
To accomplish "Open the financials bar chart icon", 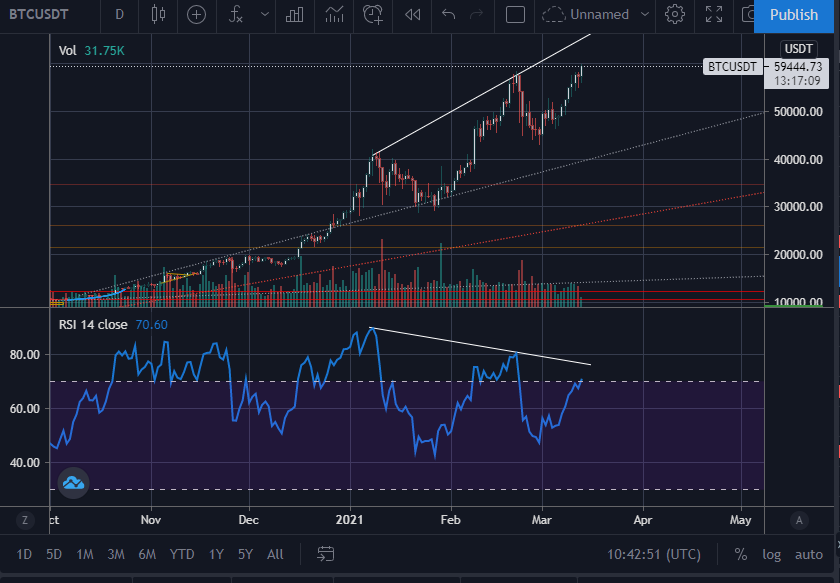I will pyautogui.click(x=294, y=14).
